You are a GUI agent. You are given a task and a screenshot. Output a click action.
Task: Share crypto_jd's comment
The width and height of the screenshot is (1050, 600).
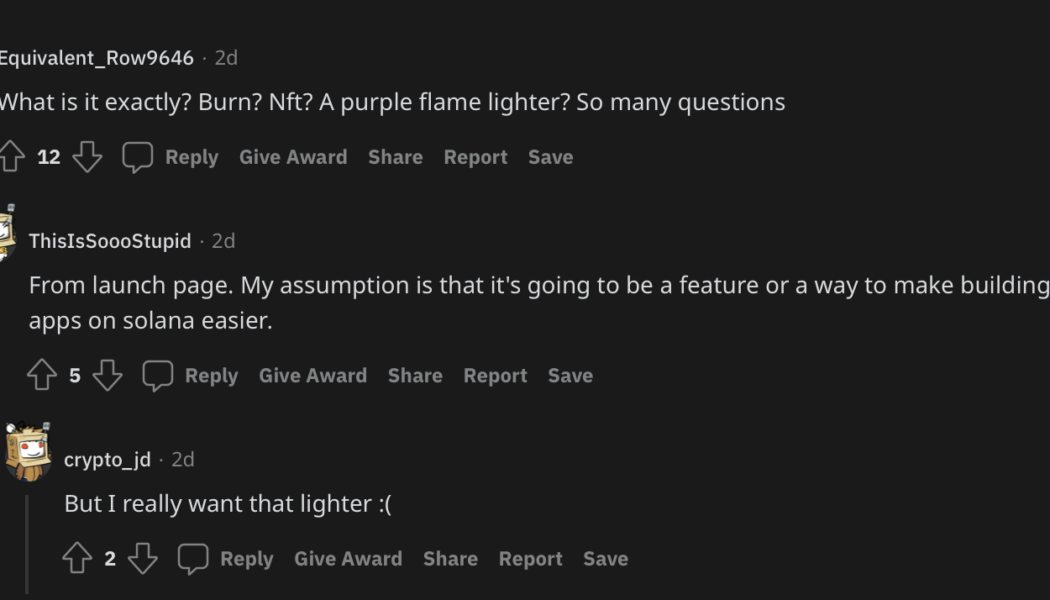pyautogui.click(x=450, y=559)
